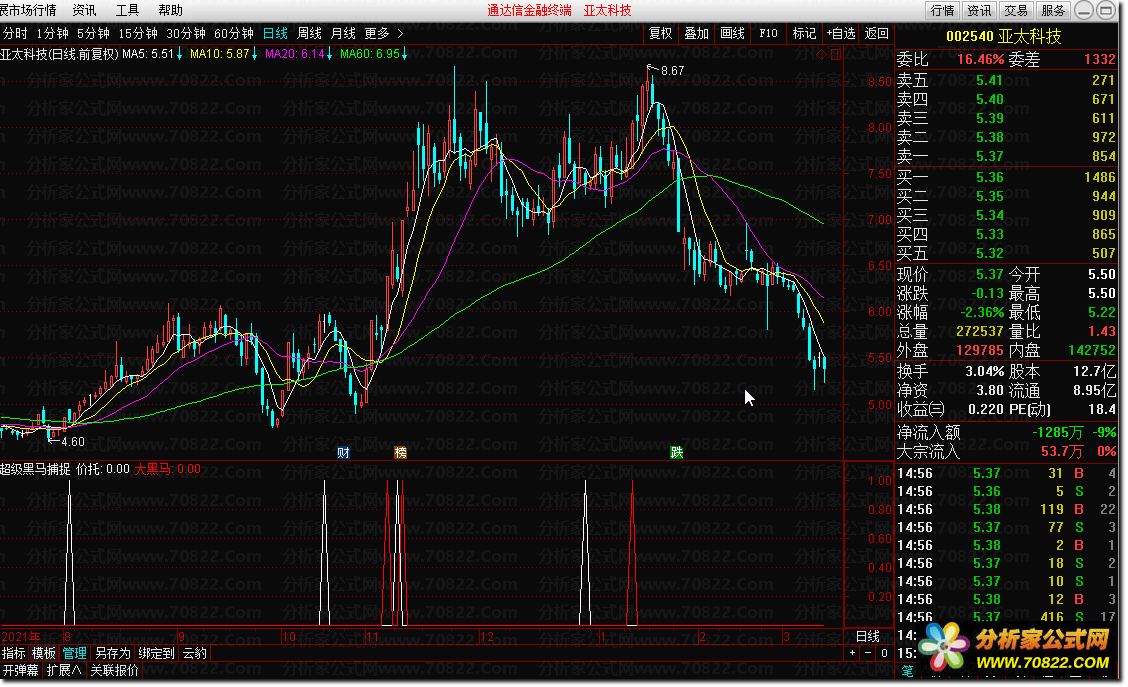This screenshot has height=687, width=1128.
Task: Click the 开弹幕 button
Action: coord(21,670)
